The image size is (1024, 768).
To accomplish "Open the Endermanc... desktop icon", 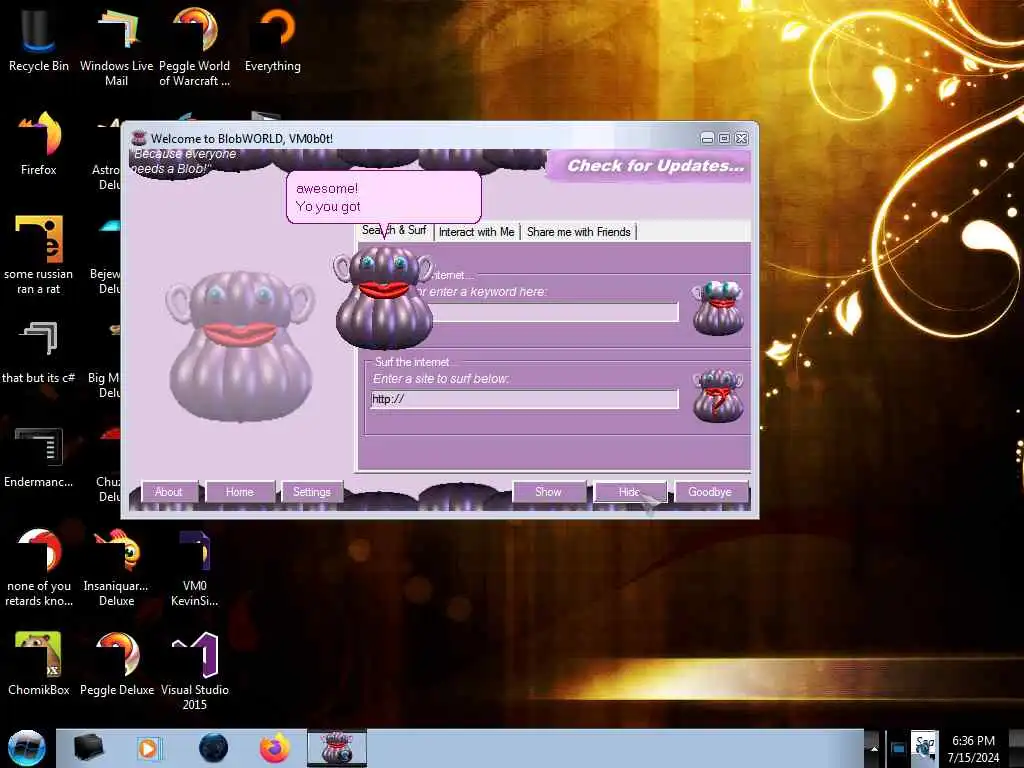I will 39,456.
